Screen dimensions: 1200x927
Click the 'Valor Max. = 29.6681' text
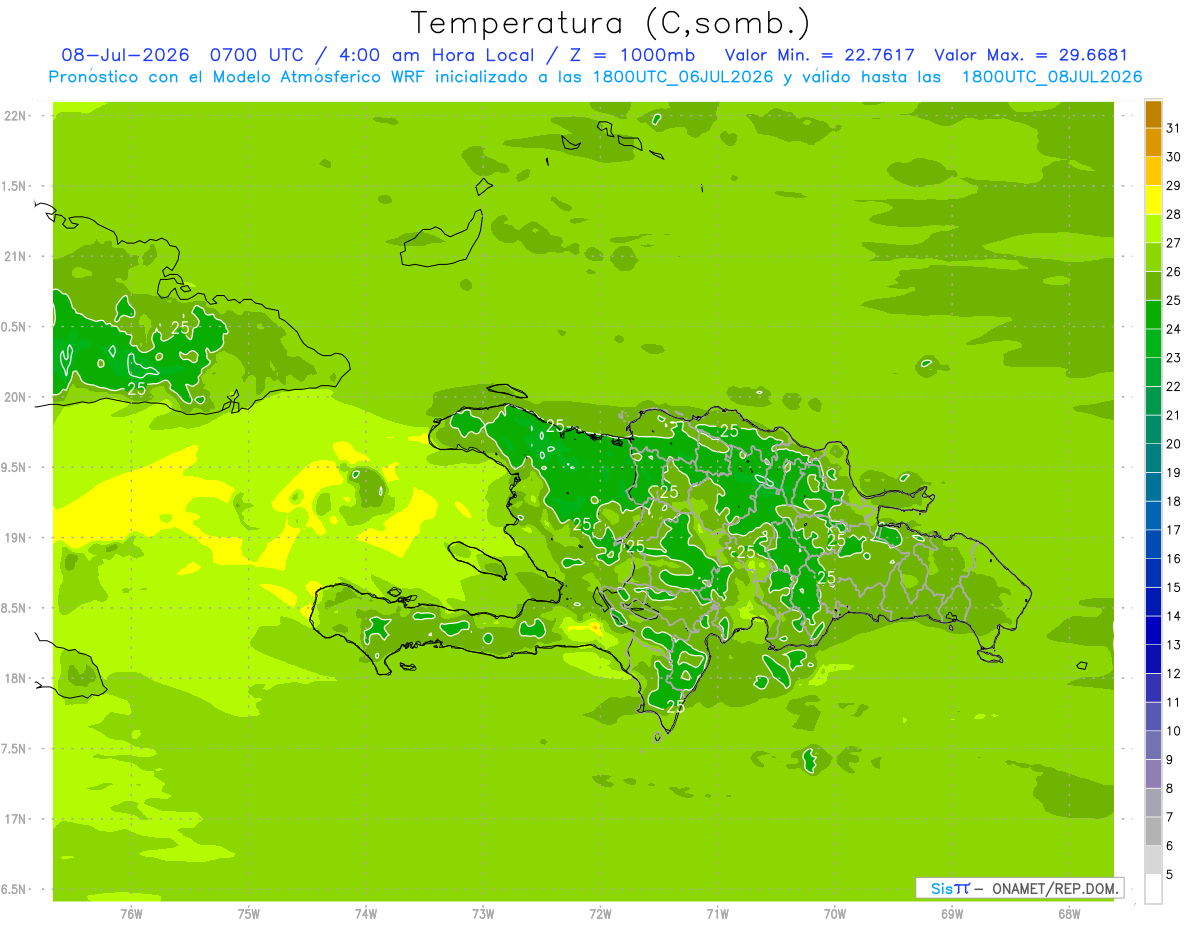click(x=1031, y=55)
